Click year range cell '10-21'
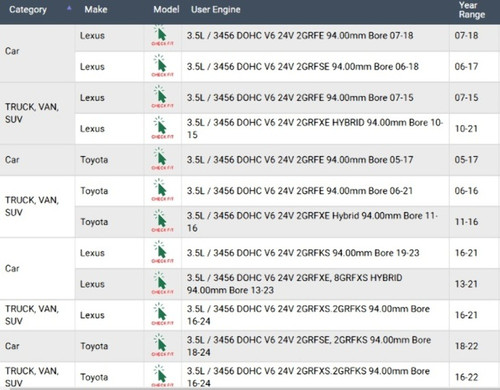Viewport: 500px width, 390px height. 466,129
